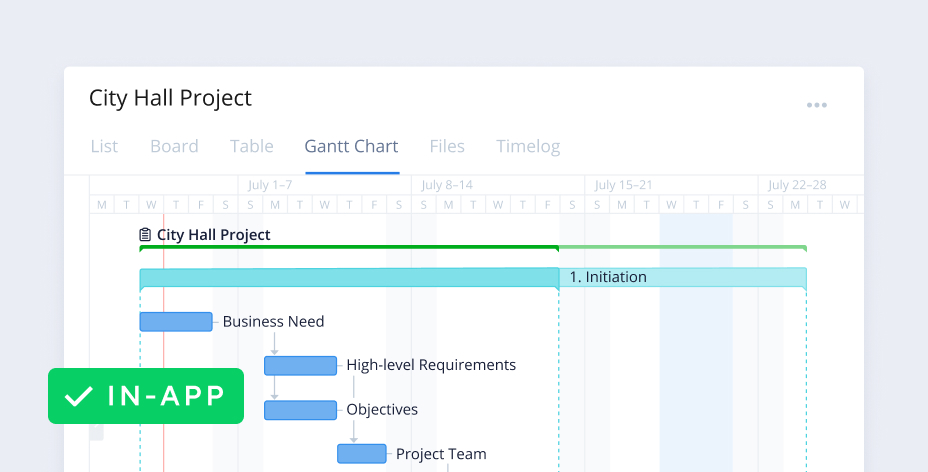
Task: Select the July 8–14 week header
Action: (447, 185)
